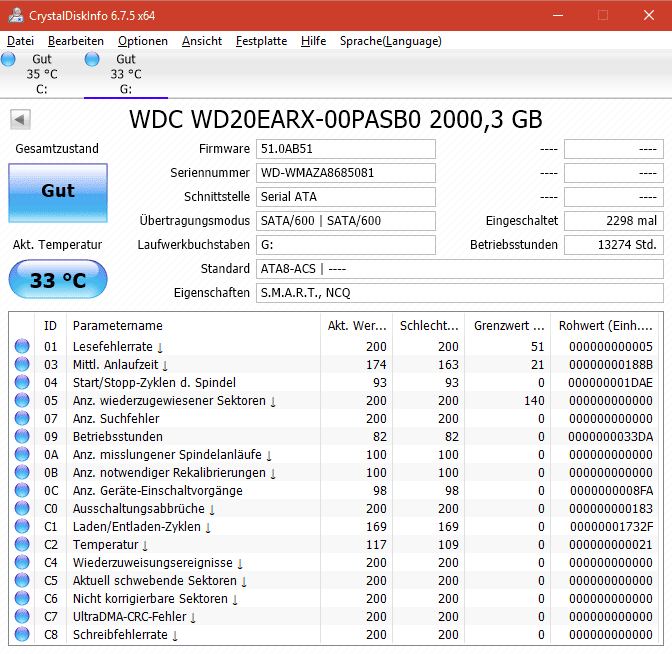Click status icon for Anz. misslungener Spindelanläufe
The width and height of the screenshot is (672, 654).
point(22,454)
